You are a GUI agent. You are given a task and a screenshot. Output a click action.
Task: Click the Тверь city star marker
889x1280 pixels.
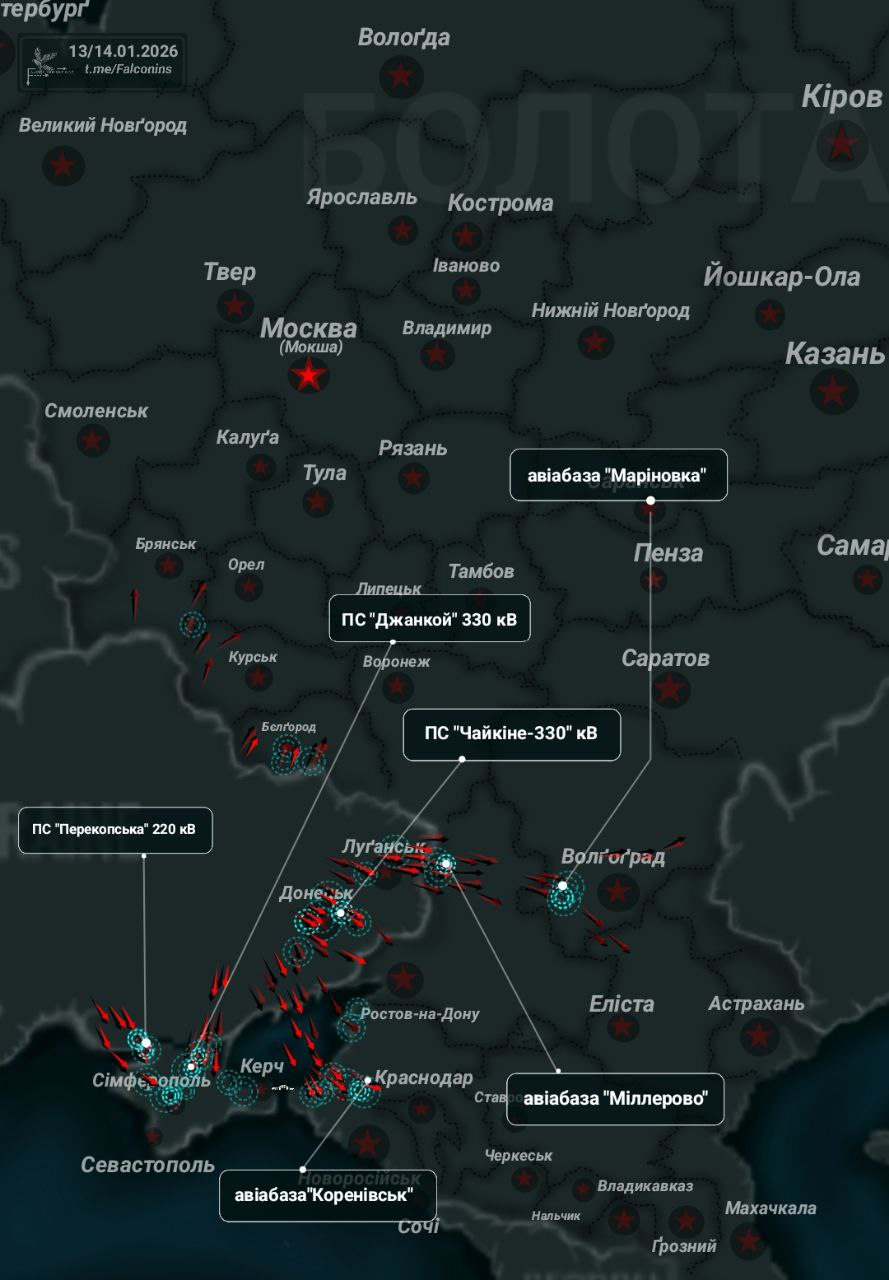pos(235,305)
